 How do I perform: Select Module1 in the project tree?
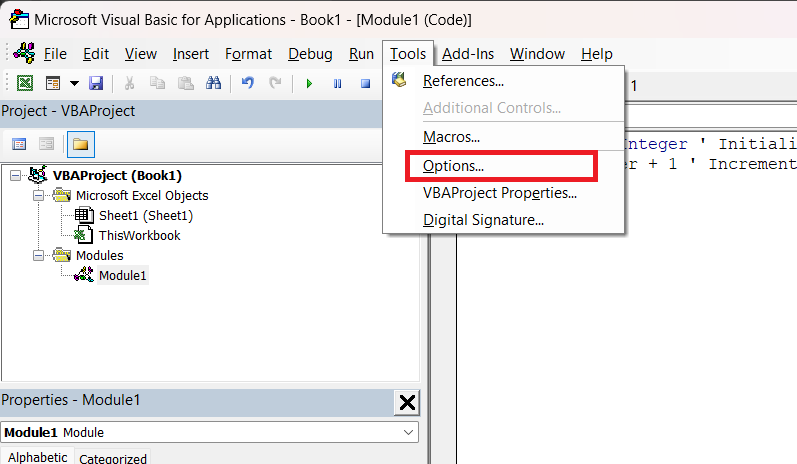[122, 275]
